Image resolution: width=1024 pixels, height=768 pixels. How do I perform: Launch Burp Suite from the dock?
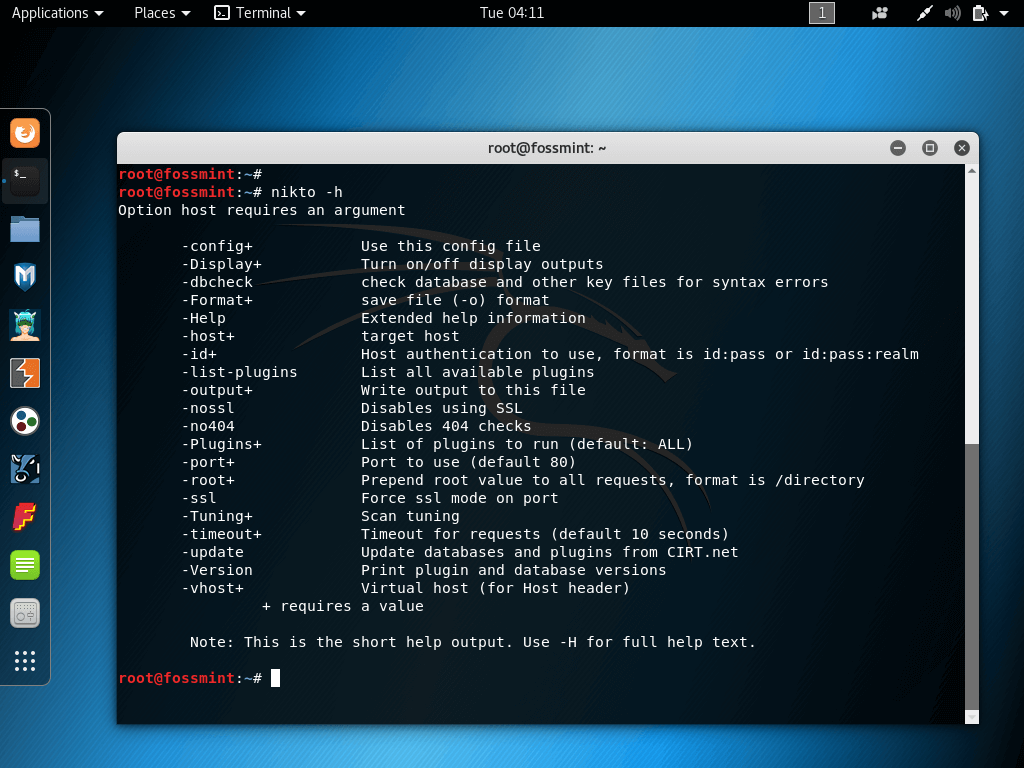[25, 373]
